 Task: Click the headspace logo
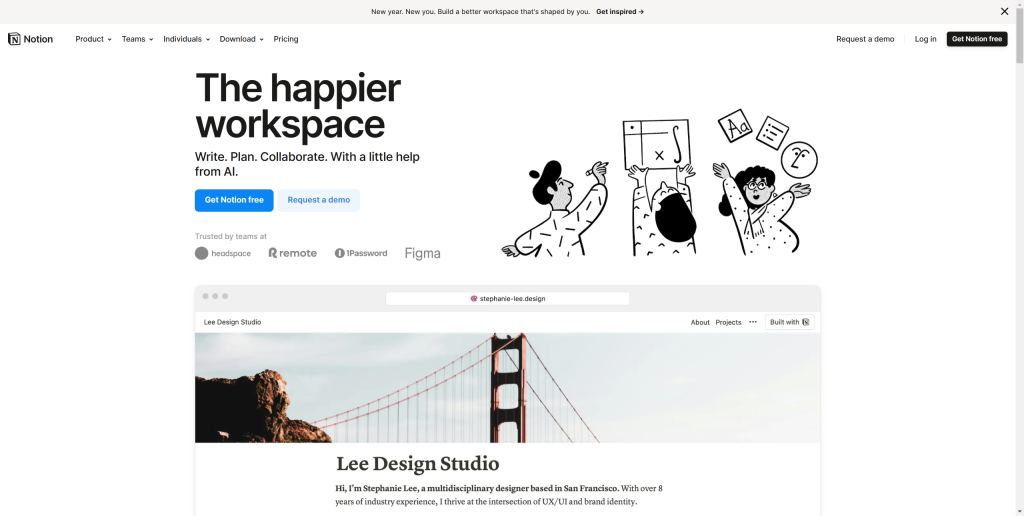point(223,253)
